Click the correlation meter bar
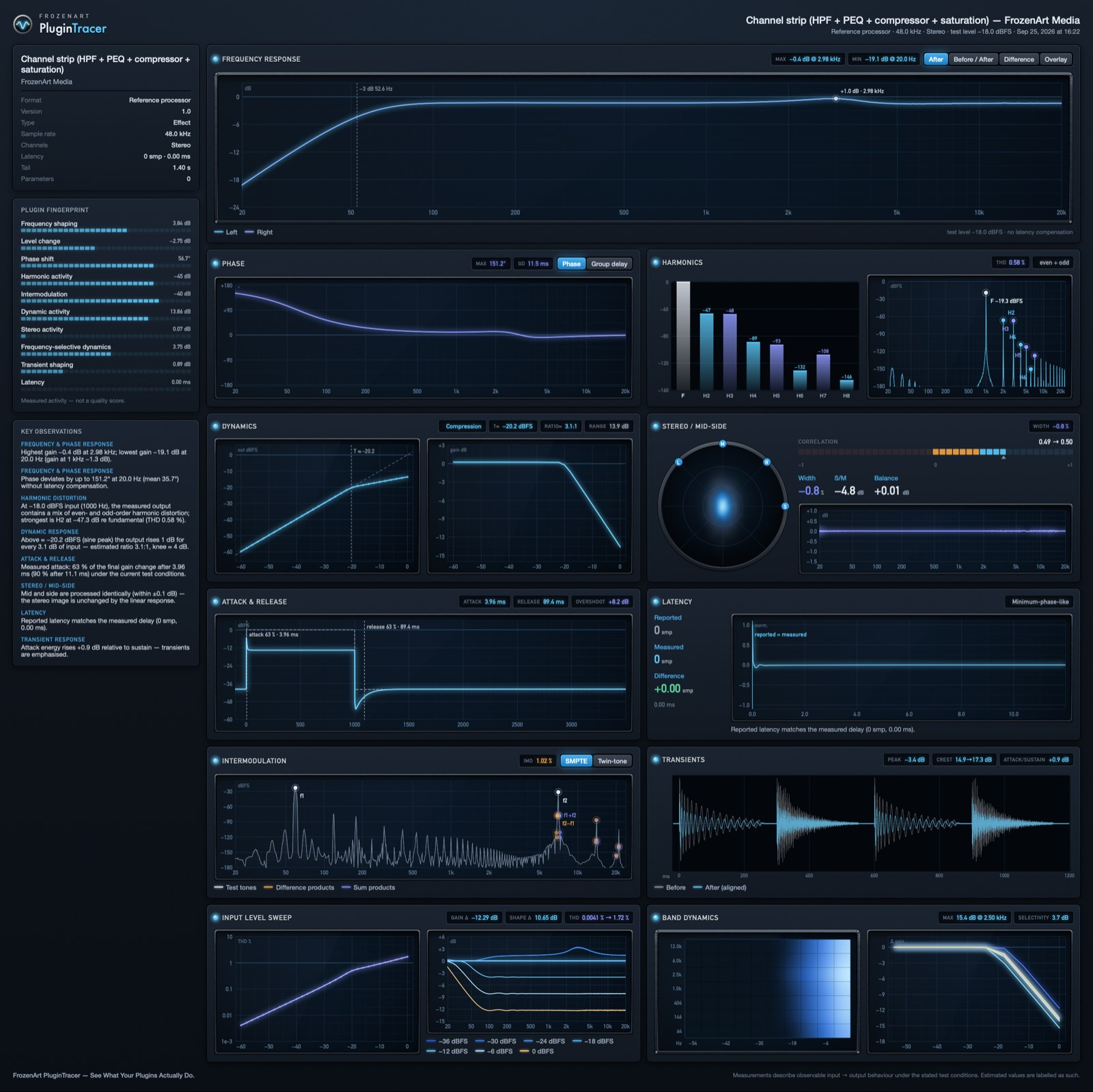This screenshot has height=1092, width=1093. click(935, 452)
